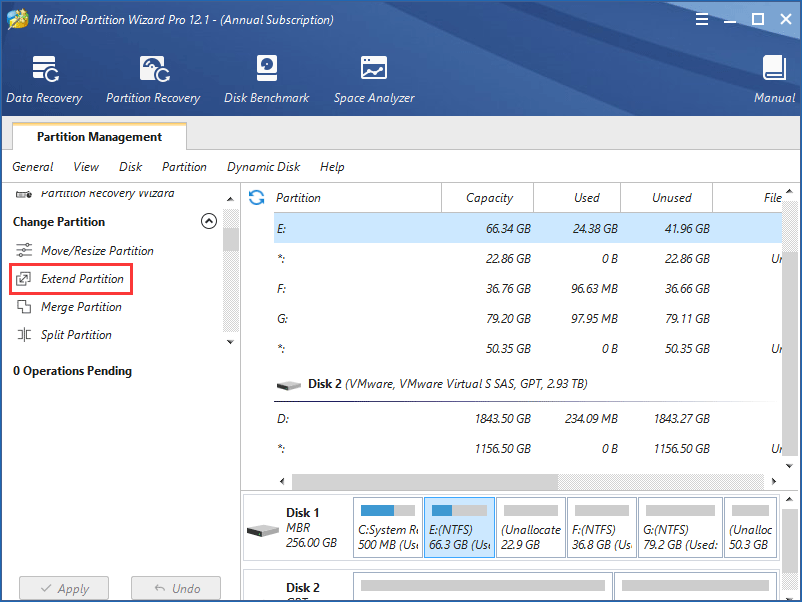The width and height of the screenshot is (802, 602).
Task: Select the E: NTFS block in Disk 1 map
Action: point(458,527)
